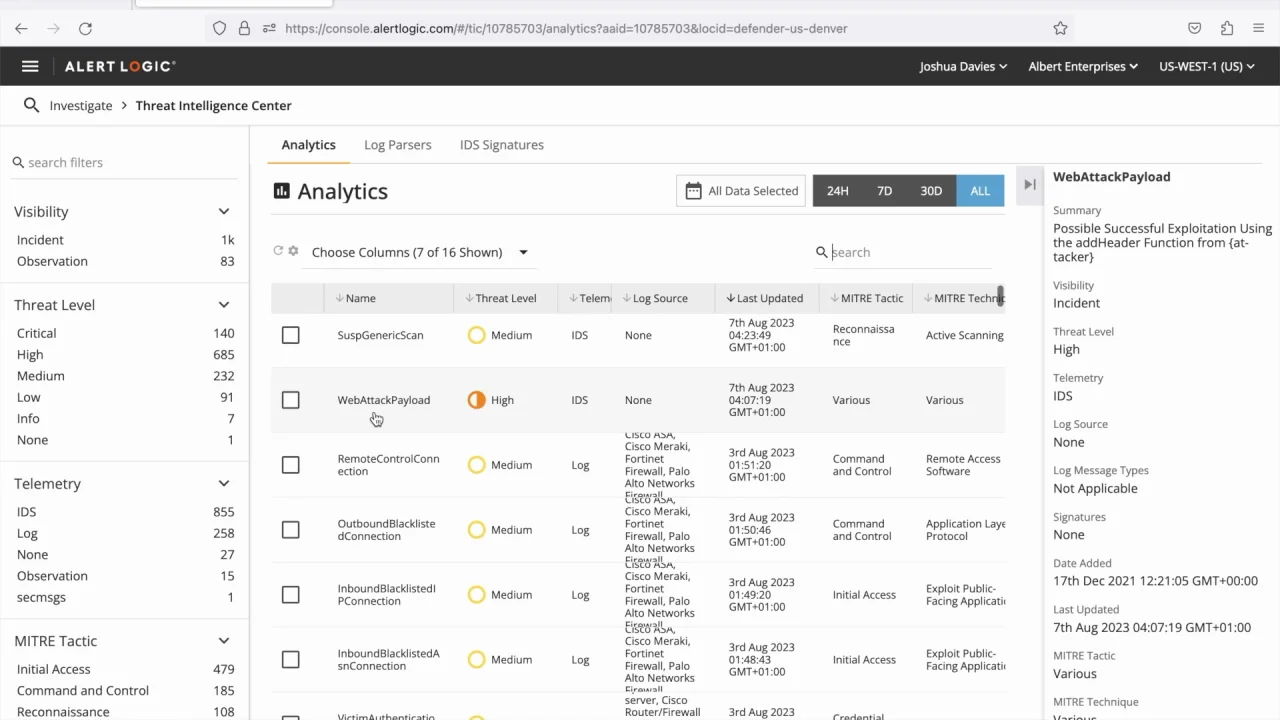Open the Albert Enterprises account dropdown
The image size is (1280, 720).
[x=1083, y=66]
